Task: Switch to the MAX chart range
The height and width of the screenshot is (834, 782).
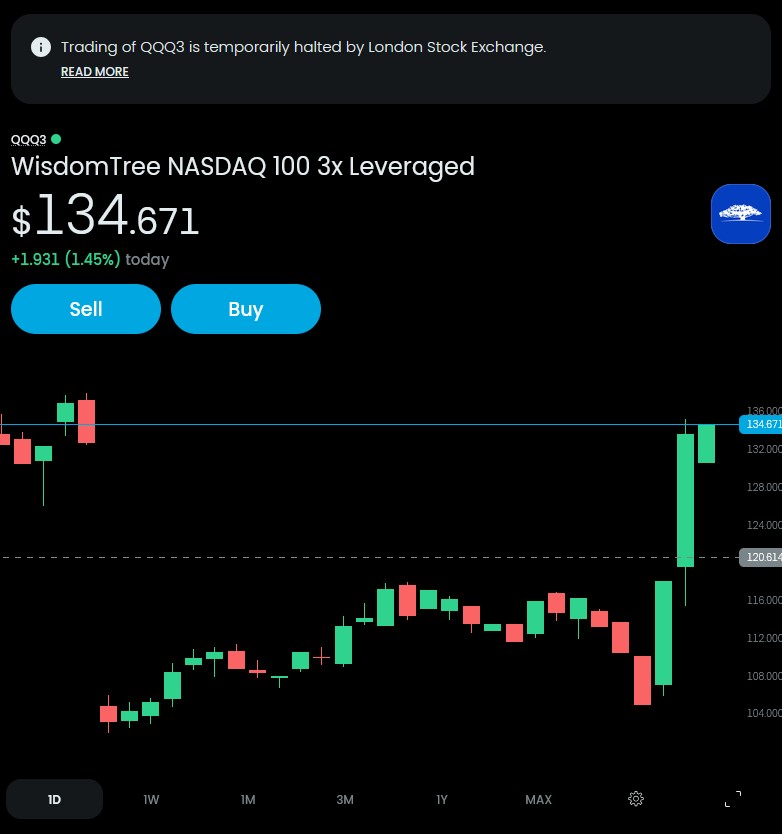Action: point(538,799)
